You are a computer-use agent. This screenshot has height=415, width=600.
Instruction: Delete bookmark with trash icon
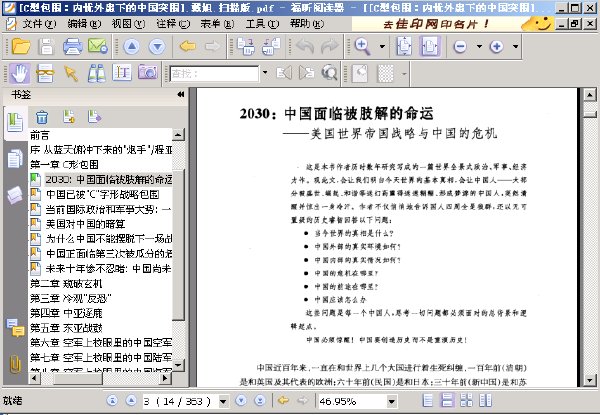(x=42, y=117)
